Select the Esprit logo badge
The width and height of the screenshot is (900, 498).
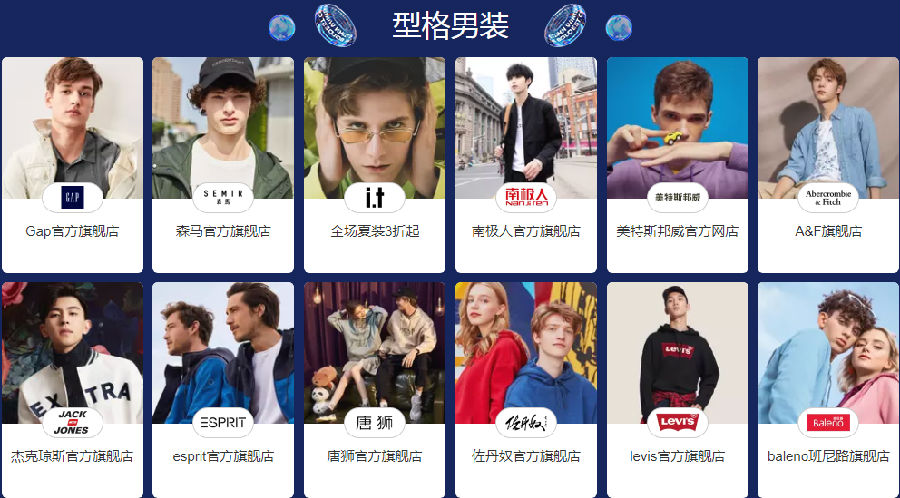tap(223, 422)
